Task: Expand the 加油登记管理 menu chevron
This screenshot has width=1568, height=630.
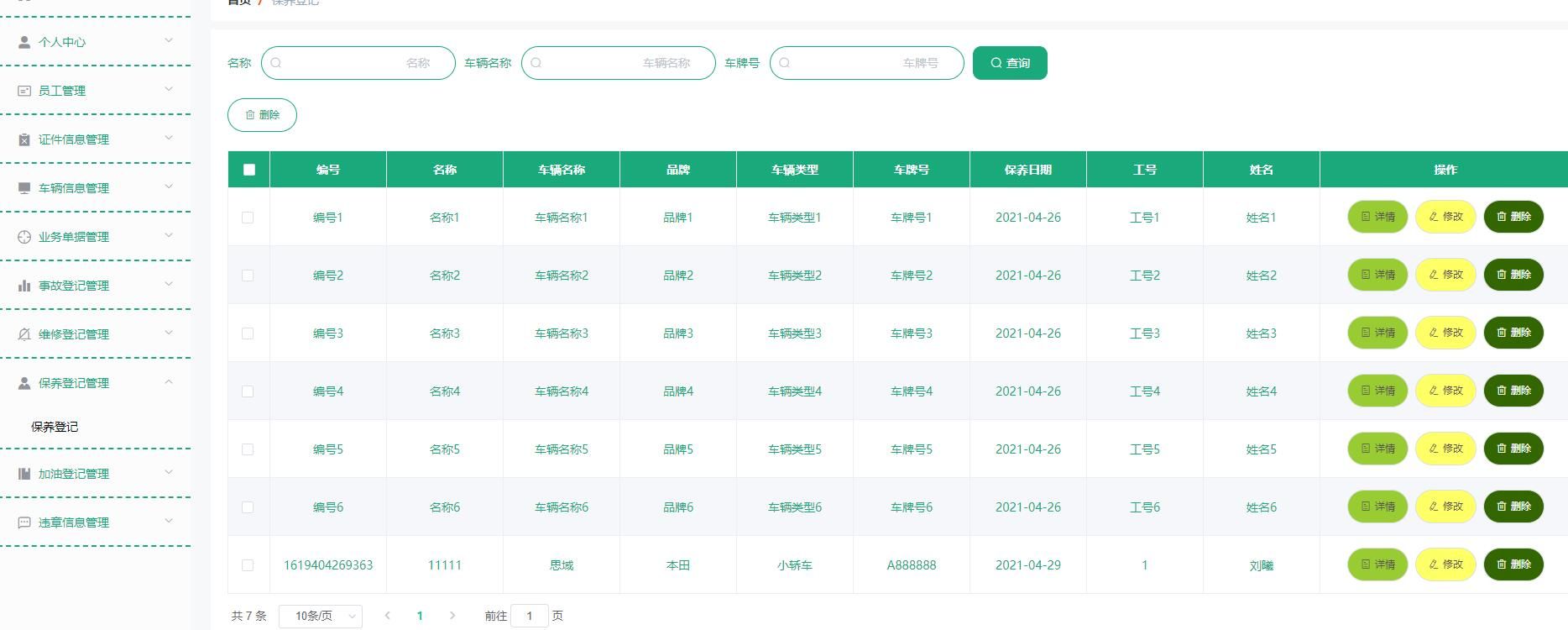Action: click(x=169, y=472)
